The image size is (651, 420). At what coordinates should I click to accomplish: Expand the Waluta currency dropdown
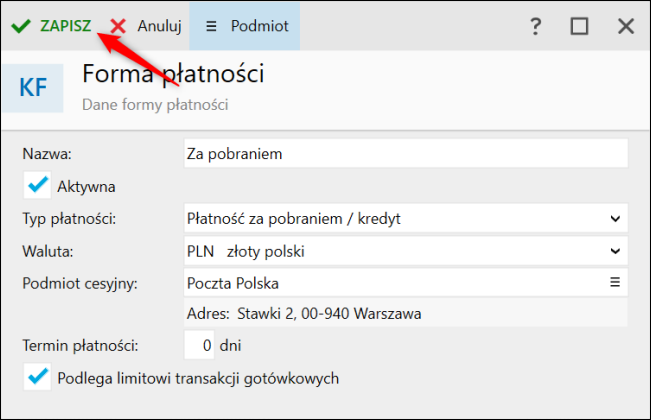(x=613, y=249)
